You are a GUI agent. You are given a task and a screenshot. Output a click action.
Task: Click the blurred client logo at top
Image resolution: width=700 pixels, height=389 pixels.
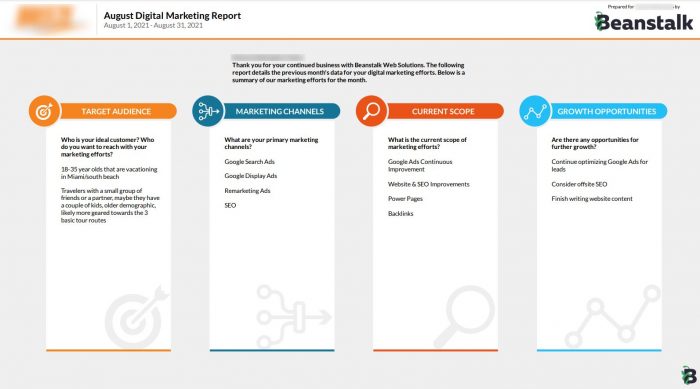[x=46, y=18]
